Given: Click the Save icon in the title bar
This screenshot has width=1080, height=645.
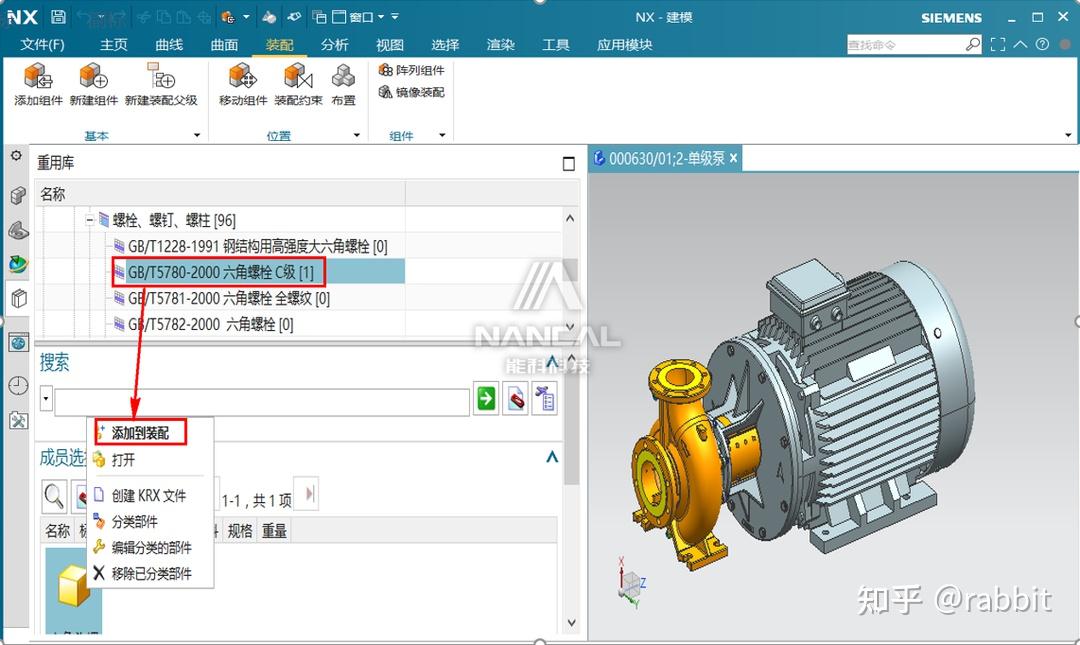Looking at the screenshot, I should click(x=60, y=16).
